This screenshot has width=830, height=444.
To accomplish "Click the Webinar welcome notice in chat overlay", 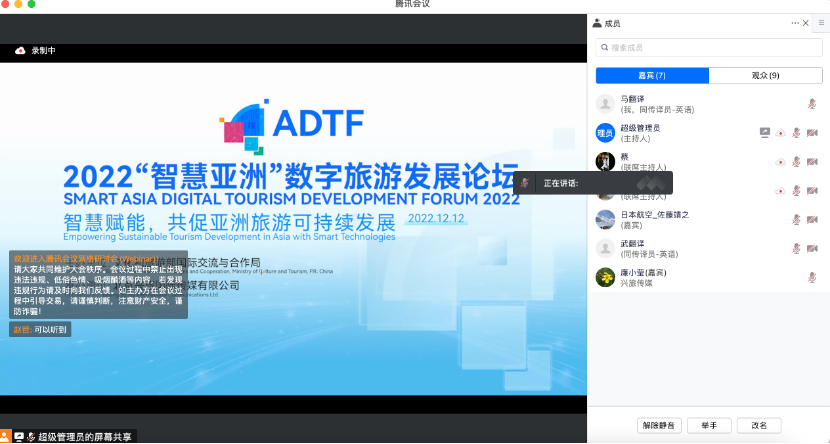I will 98,285.
